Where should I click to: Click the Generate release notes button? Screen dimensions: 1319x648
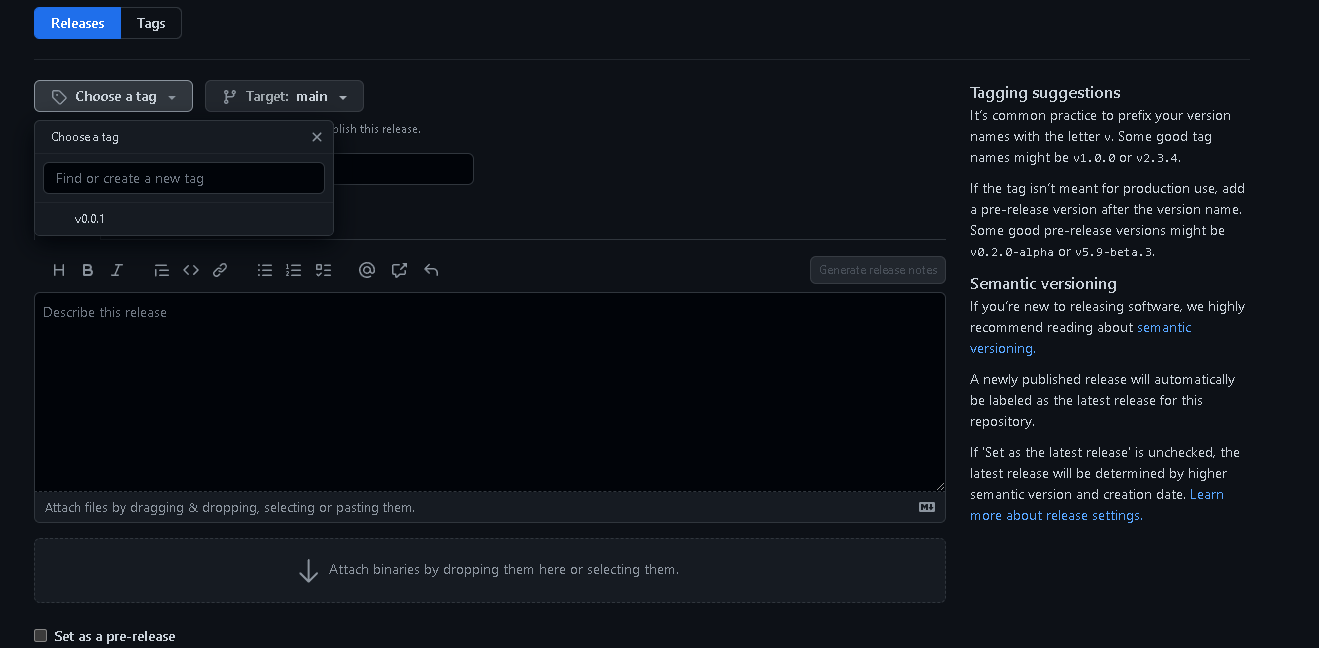878,270
